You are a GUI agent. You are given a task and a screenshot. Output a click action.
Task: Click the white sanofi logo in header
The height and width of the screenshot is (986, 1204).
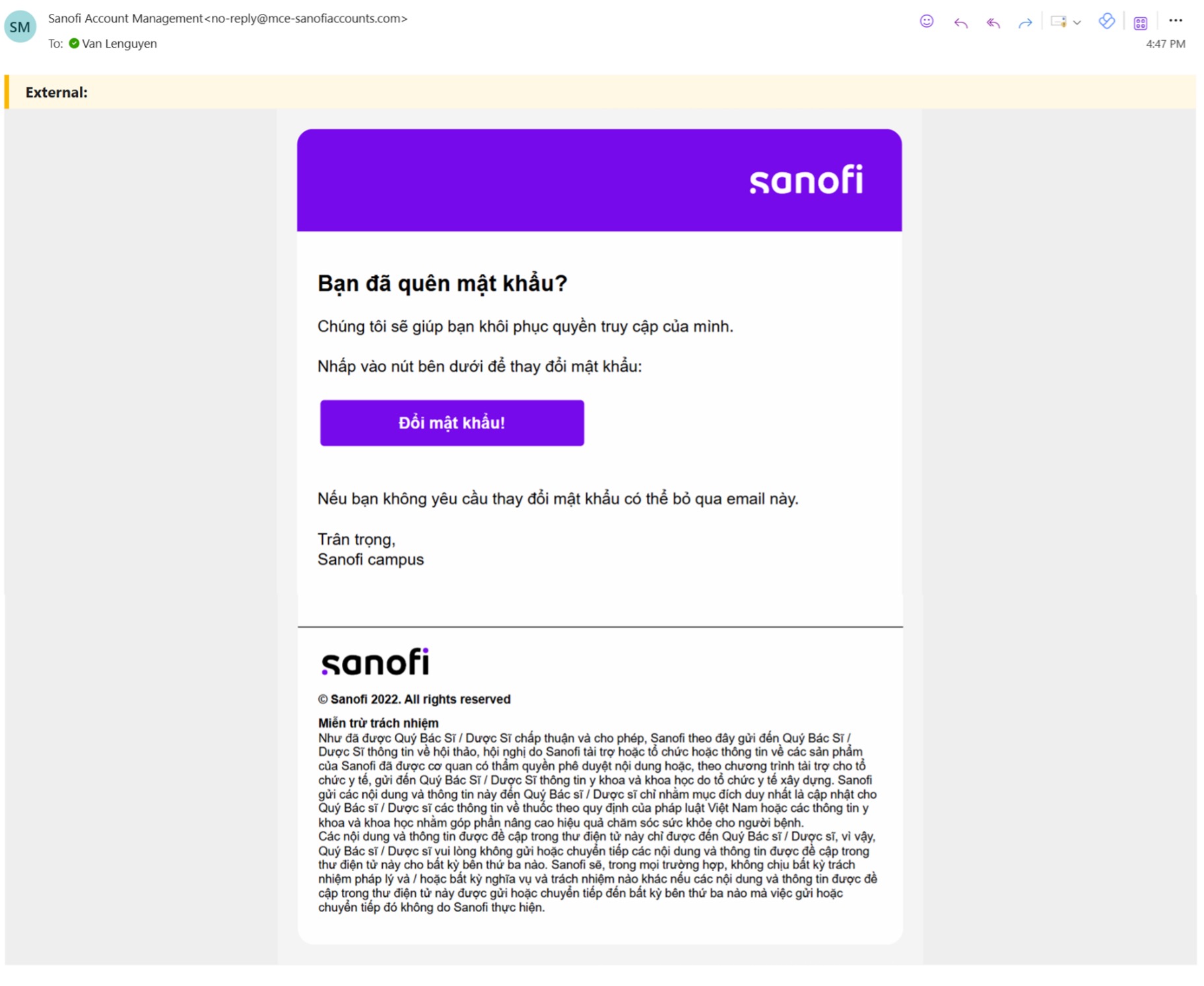pos(806,180)
